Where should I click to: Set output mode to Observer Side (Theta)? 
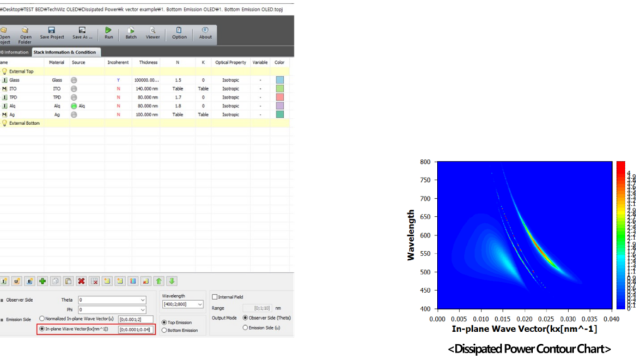pos(245,318)
